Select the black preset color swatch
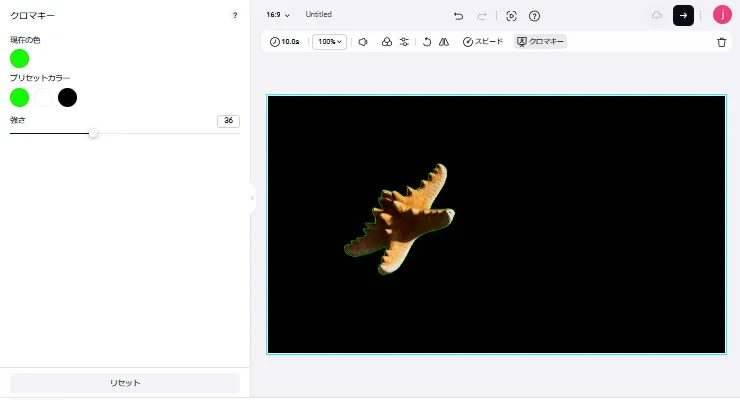 coord(67,97)
